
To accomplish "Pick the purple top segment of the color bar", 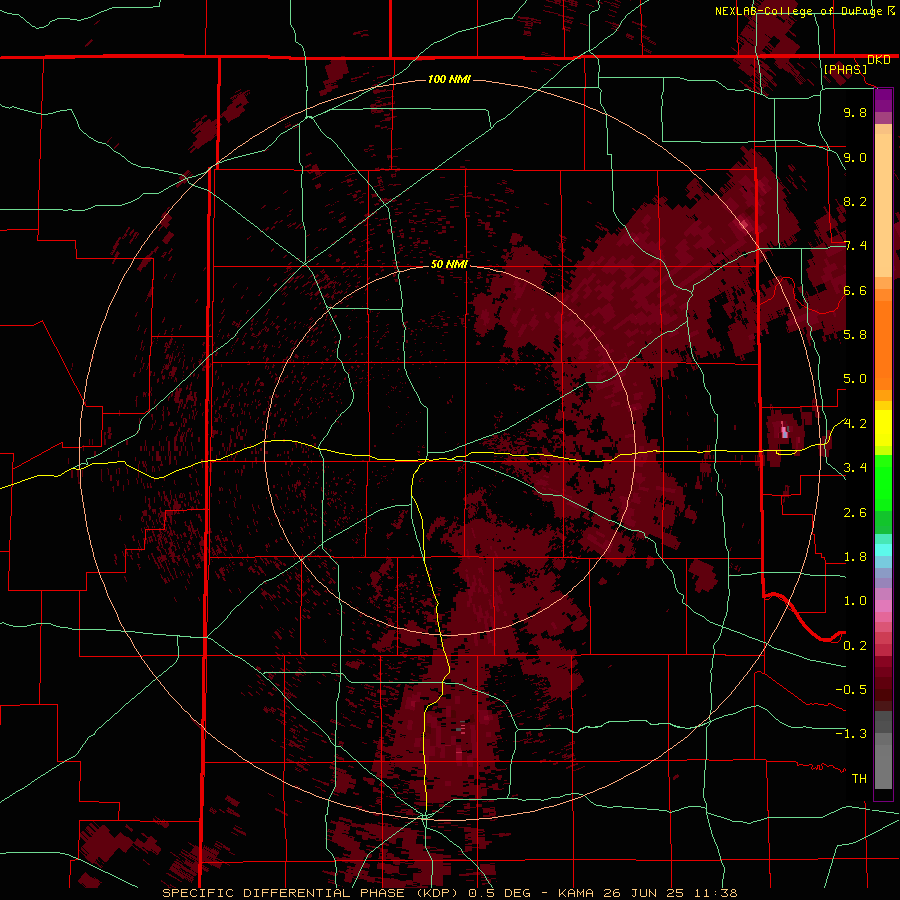I will [x=883, y=100].
